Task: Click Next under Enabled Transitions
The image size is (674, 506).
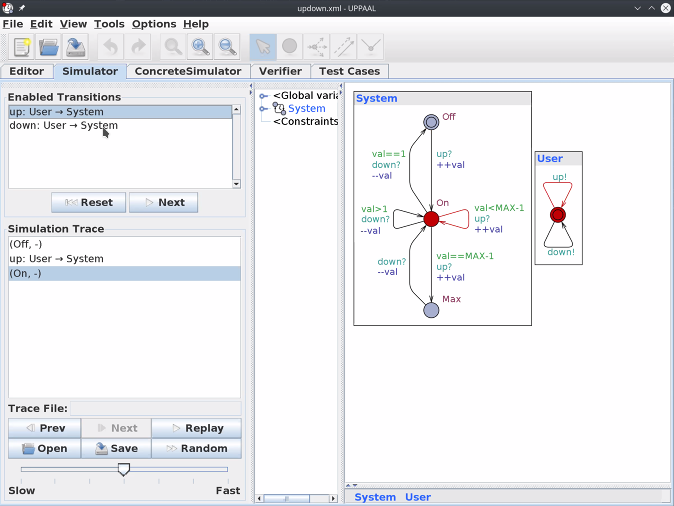Action: point(163,202)
